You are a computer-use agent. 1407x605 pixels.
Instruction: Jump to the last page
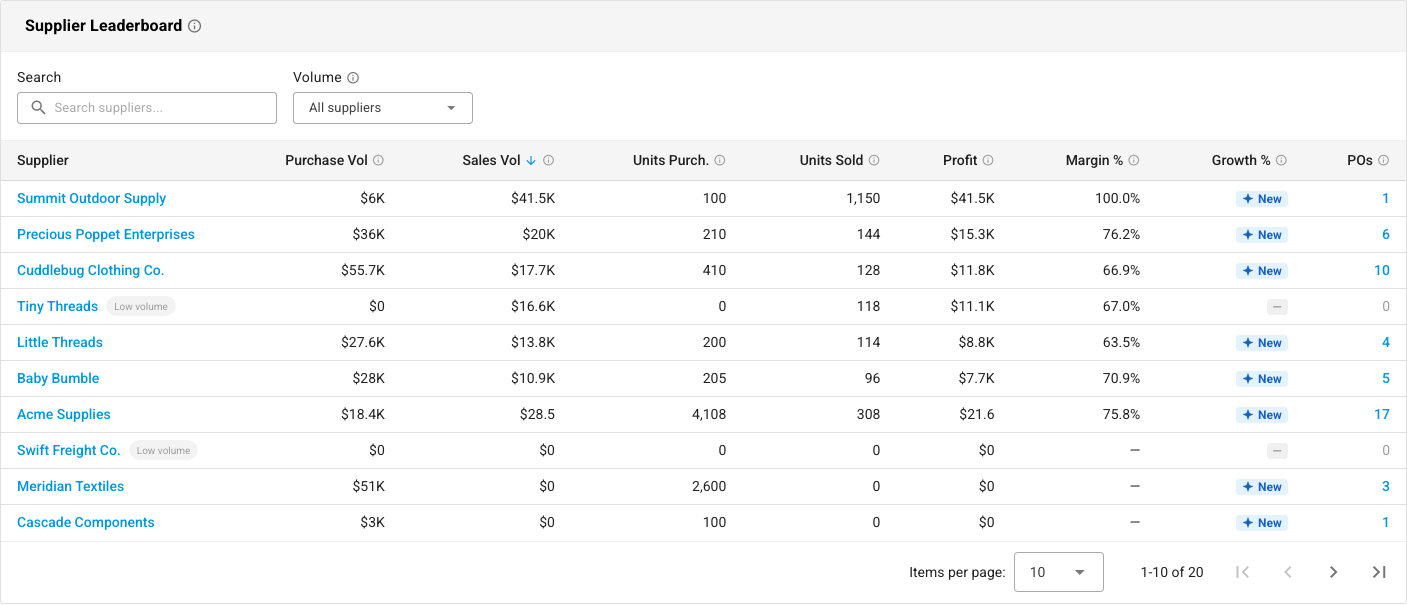click(1379, 572)
